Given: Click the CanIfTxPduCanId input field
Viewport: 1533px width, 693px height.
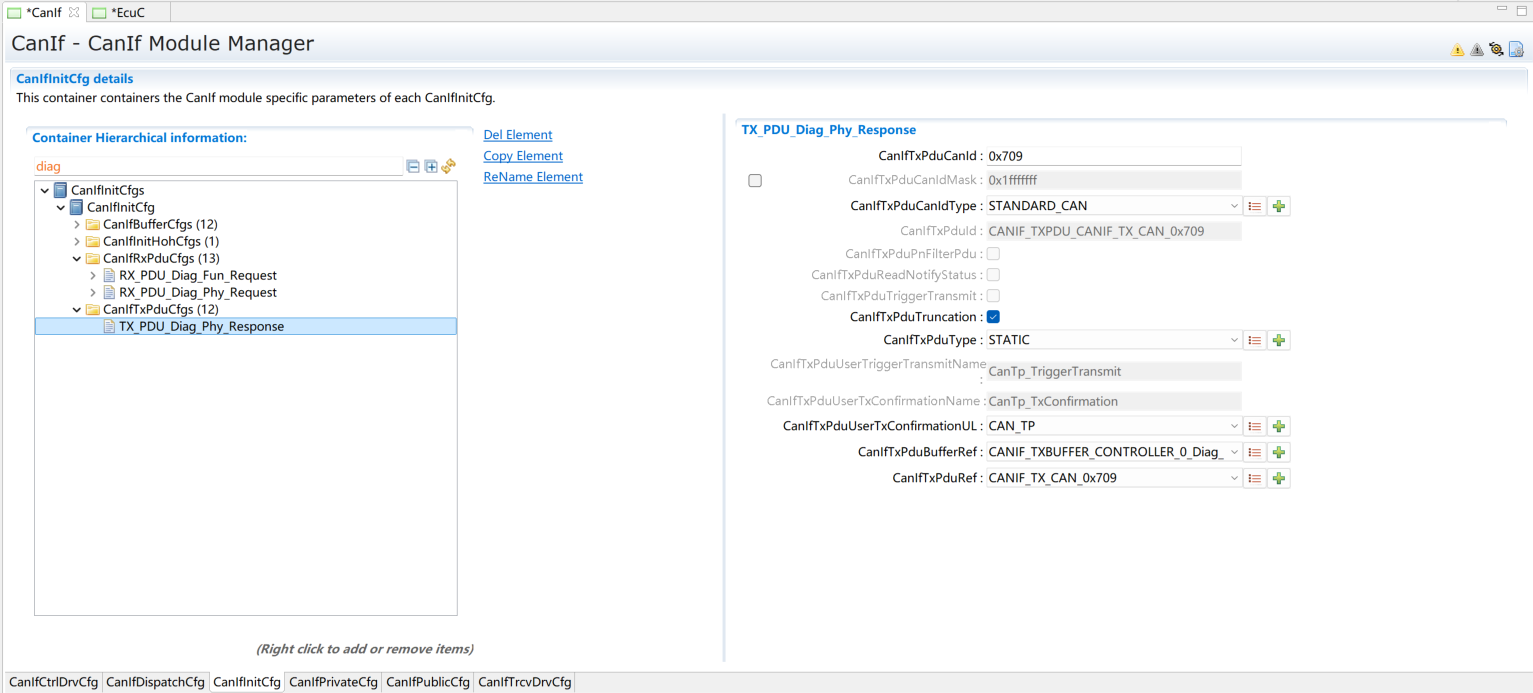Looking at the screenshot, I should pyautogui.click(x=1112, y=156).
